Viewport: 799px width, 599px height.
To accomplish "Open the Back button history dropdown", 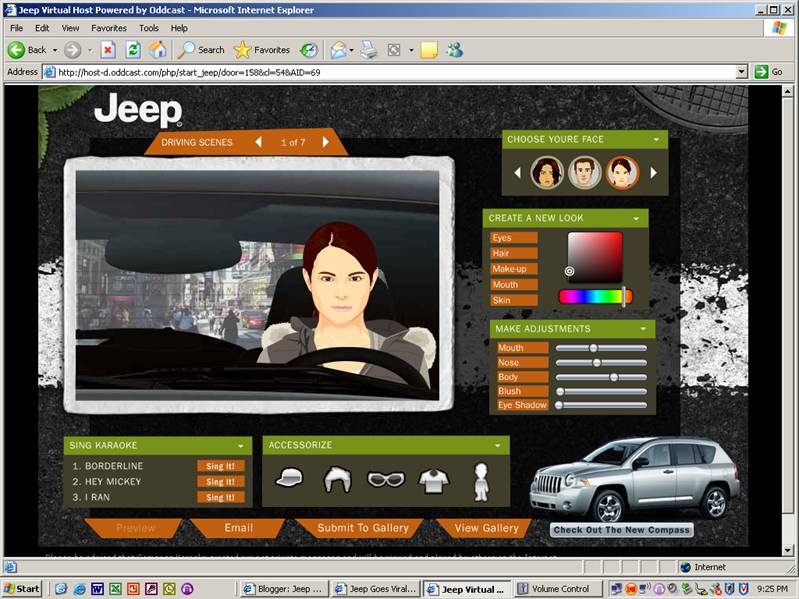I will point(55,50).
